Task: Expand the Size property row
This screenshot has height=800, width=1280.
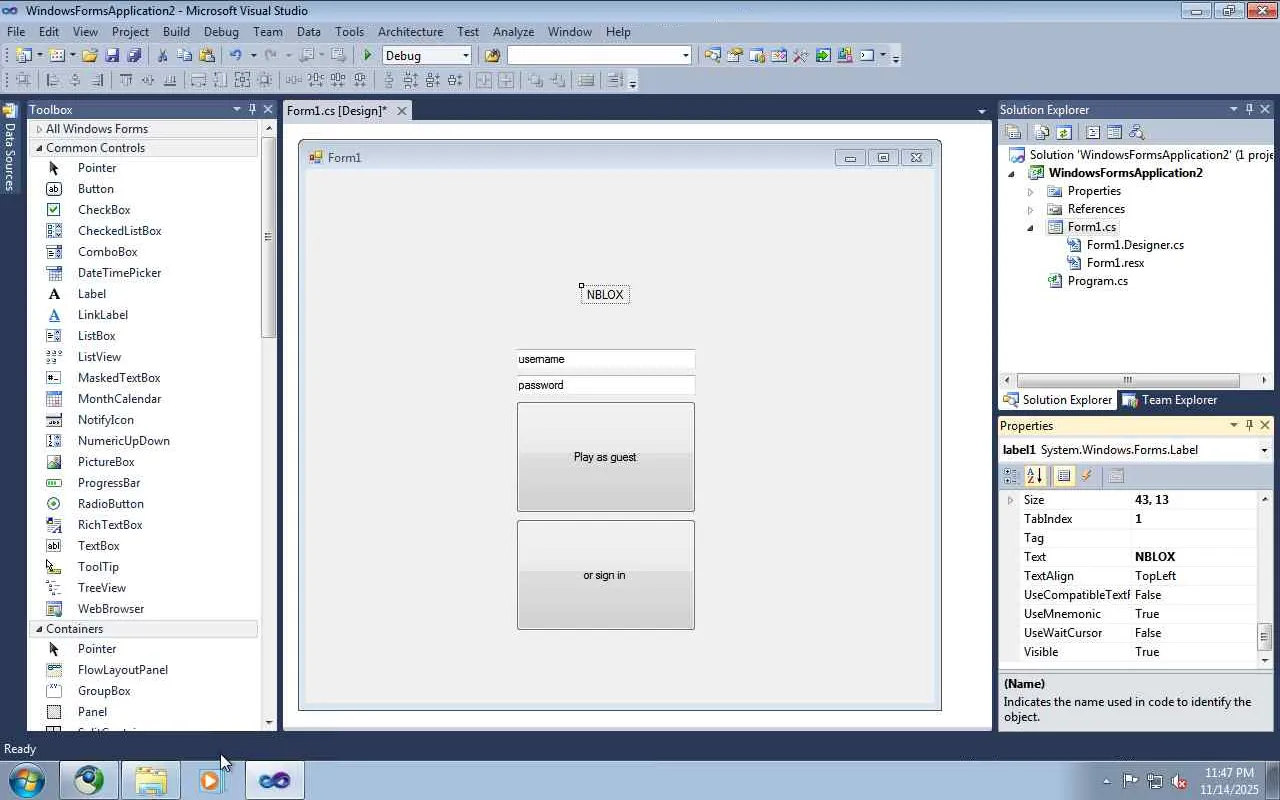Action: [1010, 500]
